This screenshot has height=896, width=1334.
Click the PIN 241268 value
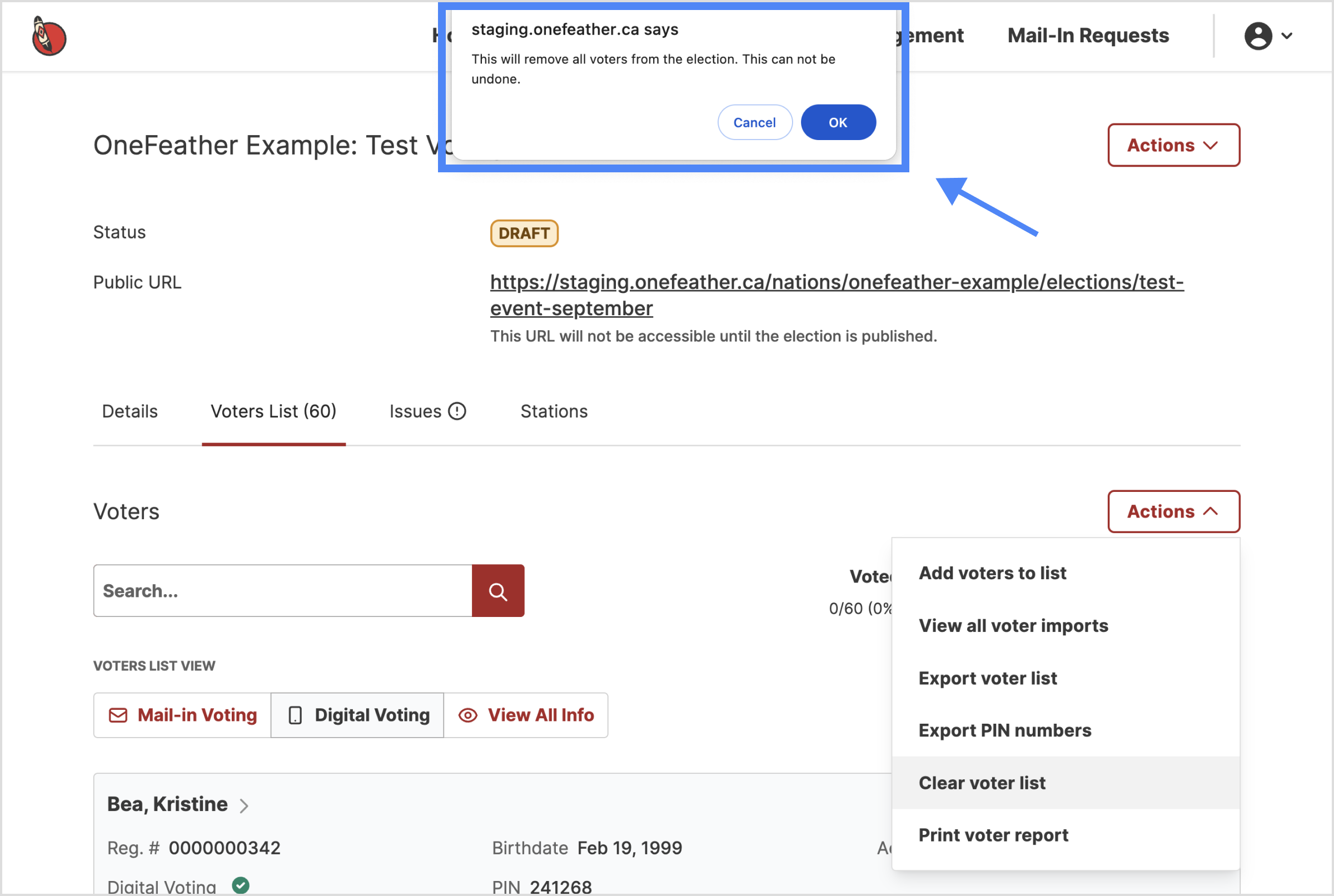[560, 887]
